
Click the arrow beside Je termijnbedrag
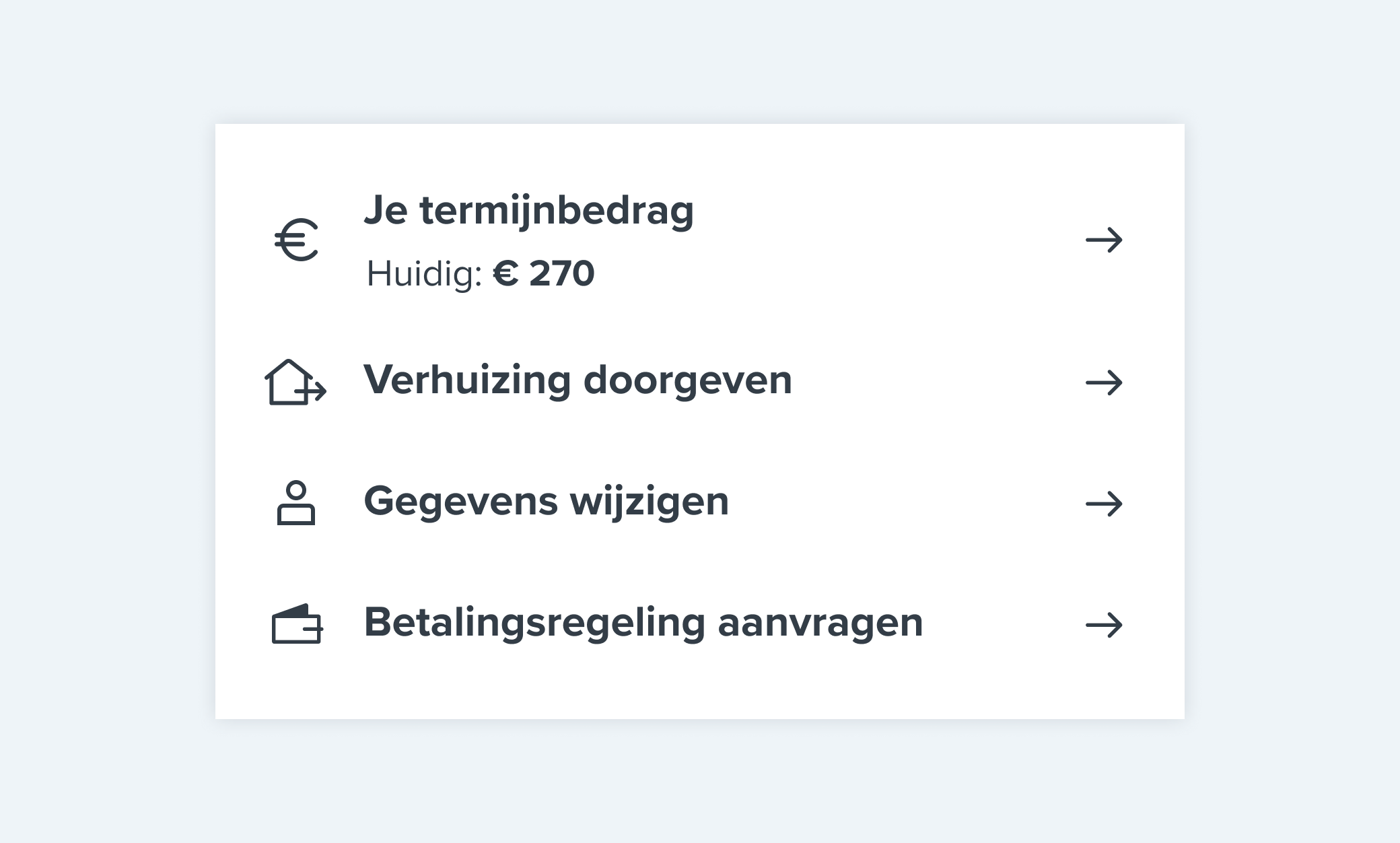tap(1104, 240)
